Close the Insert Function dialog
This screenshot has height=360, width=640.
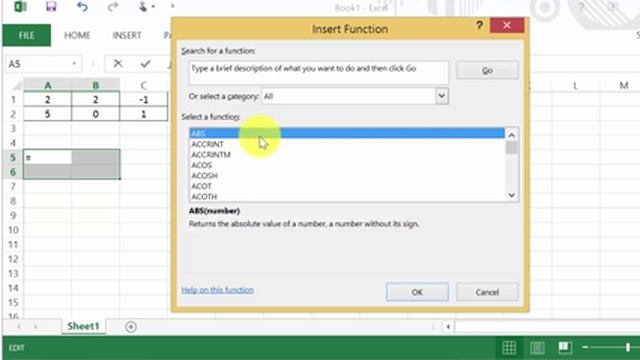507,25
